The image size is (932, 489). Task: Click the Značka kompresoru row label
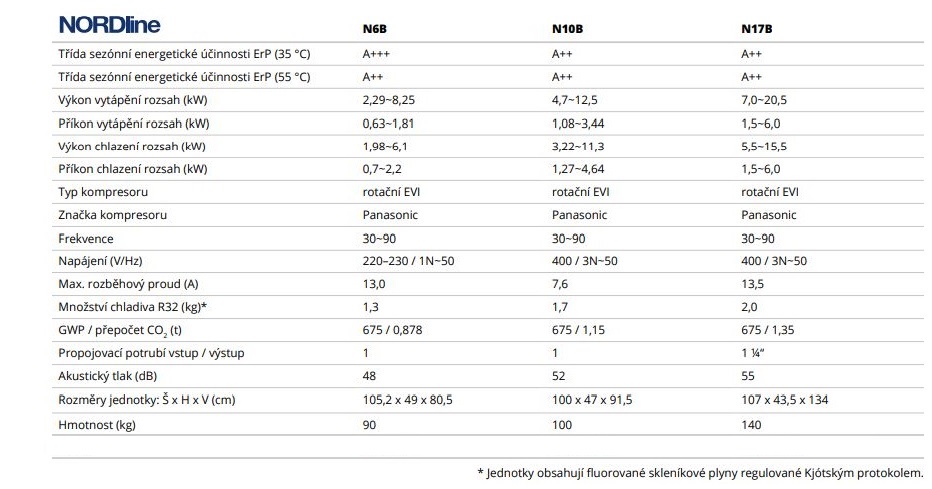[112, 215]
